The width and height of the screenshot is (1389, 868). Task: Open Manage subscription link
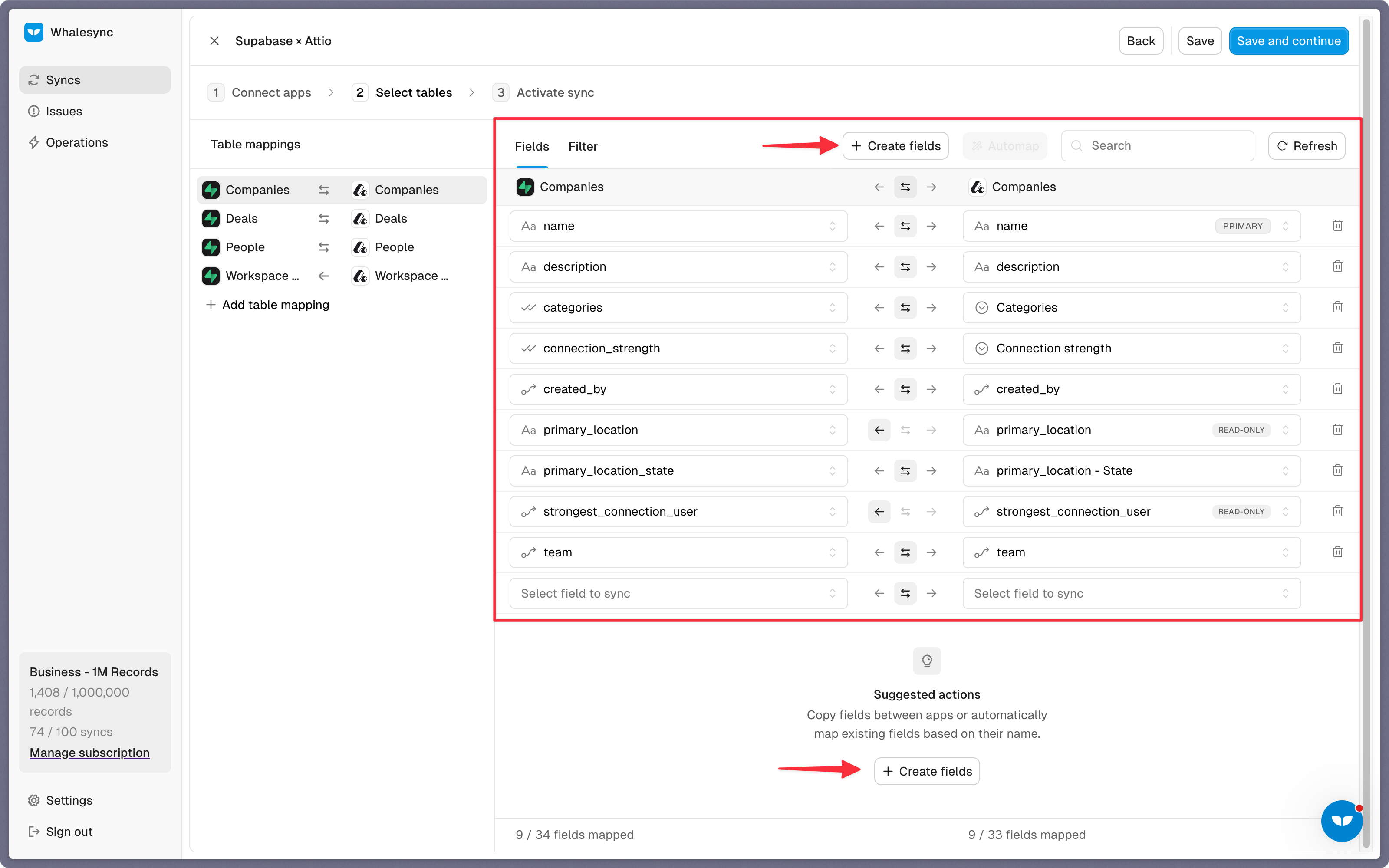tap(89, 752)
